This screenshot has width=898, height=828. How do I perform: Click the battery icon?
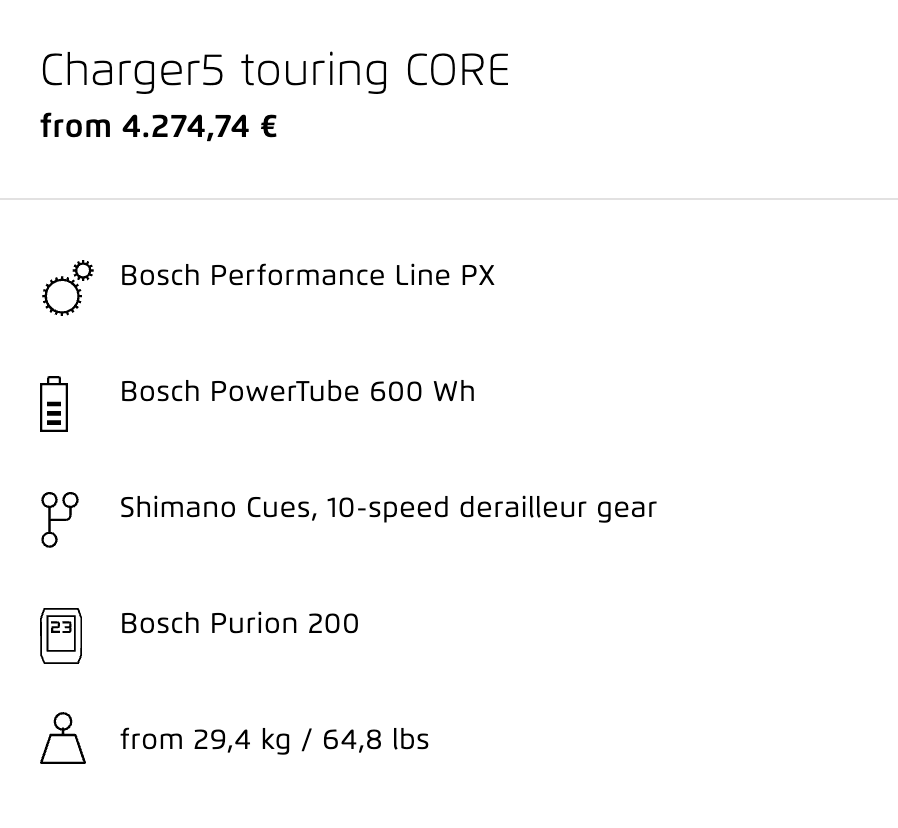(x=54, y=404)
